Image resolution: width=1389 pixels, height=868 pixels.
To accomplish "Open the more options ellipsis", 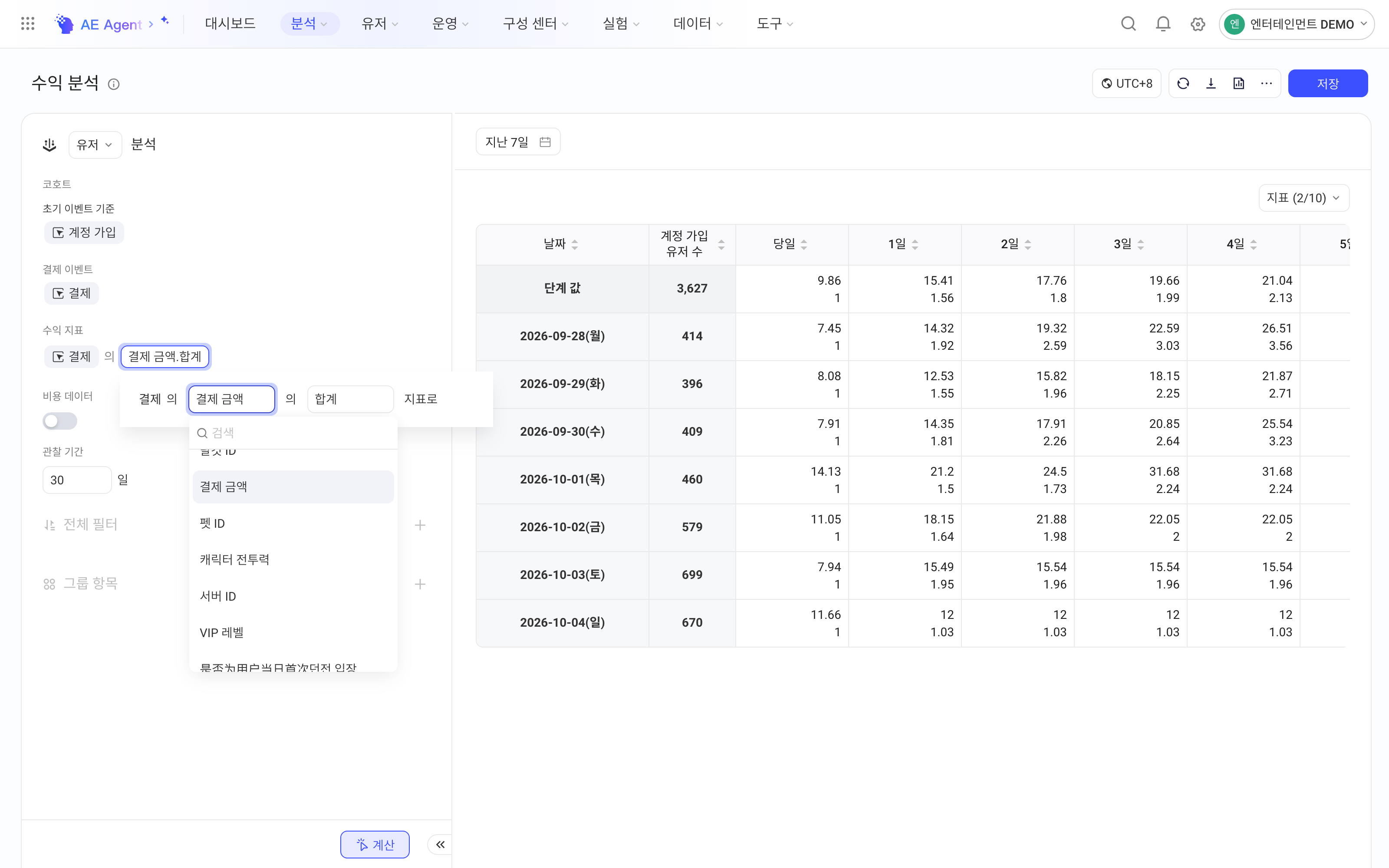I will (x=1266, y=84).
